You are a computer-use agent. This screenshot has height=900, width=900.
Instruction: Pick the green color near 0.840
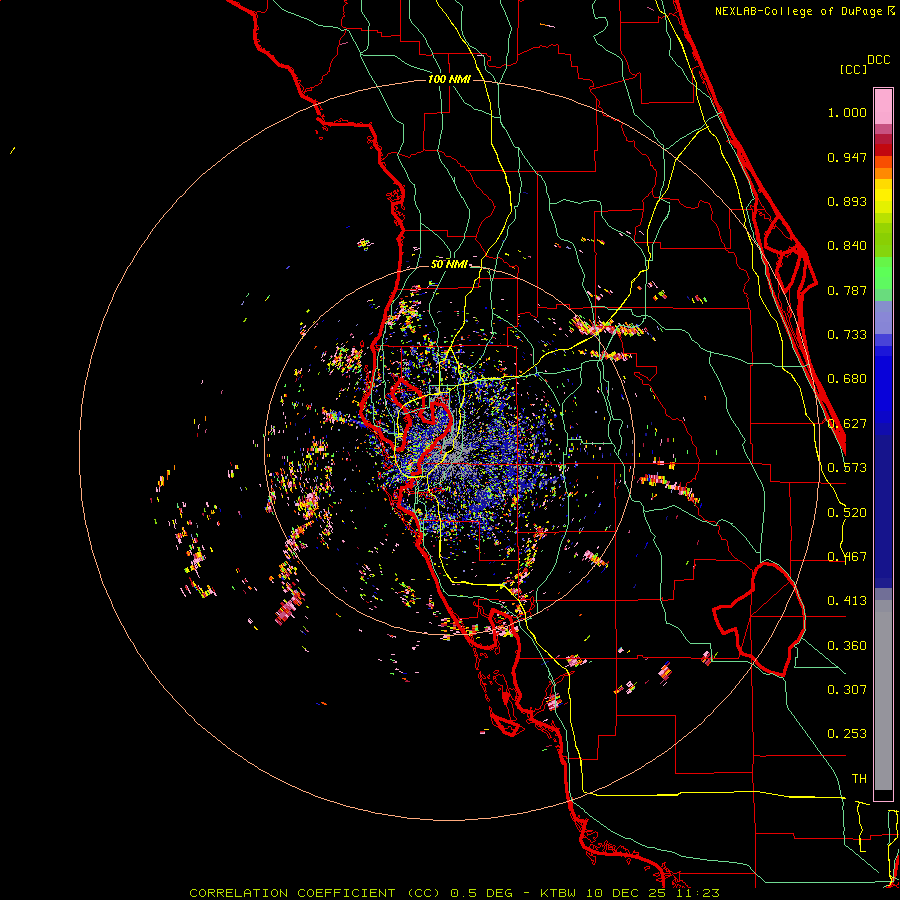(x=883, y=240)
